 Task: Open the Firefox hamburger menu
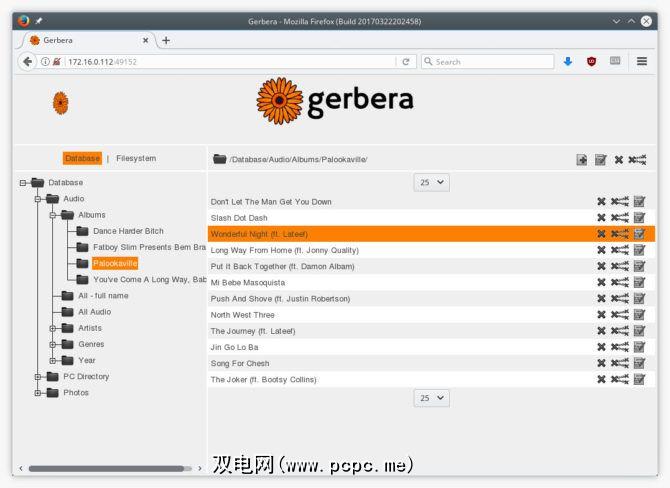641,62
